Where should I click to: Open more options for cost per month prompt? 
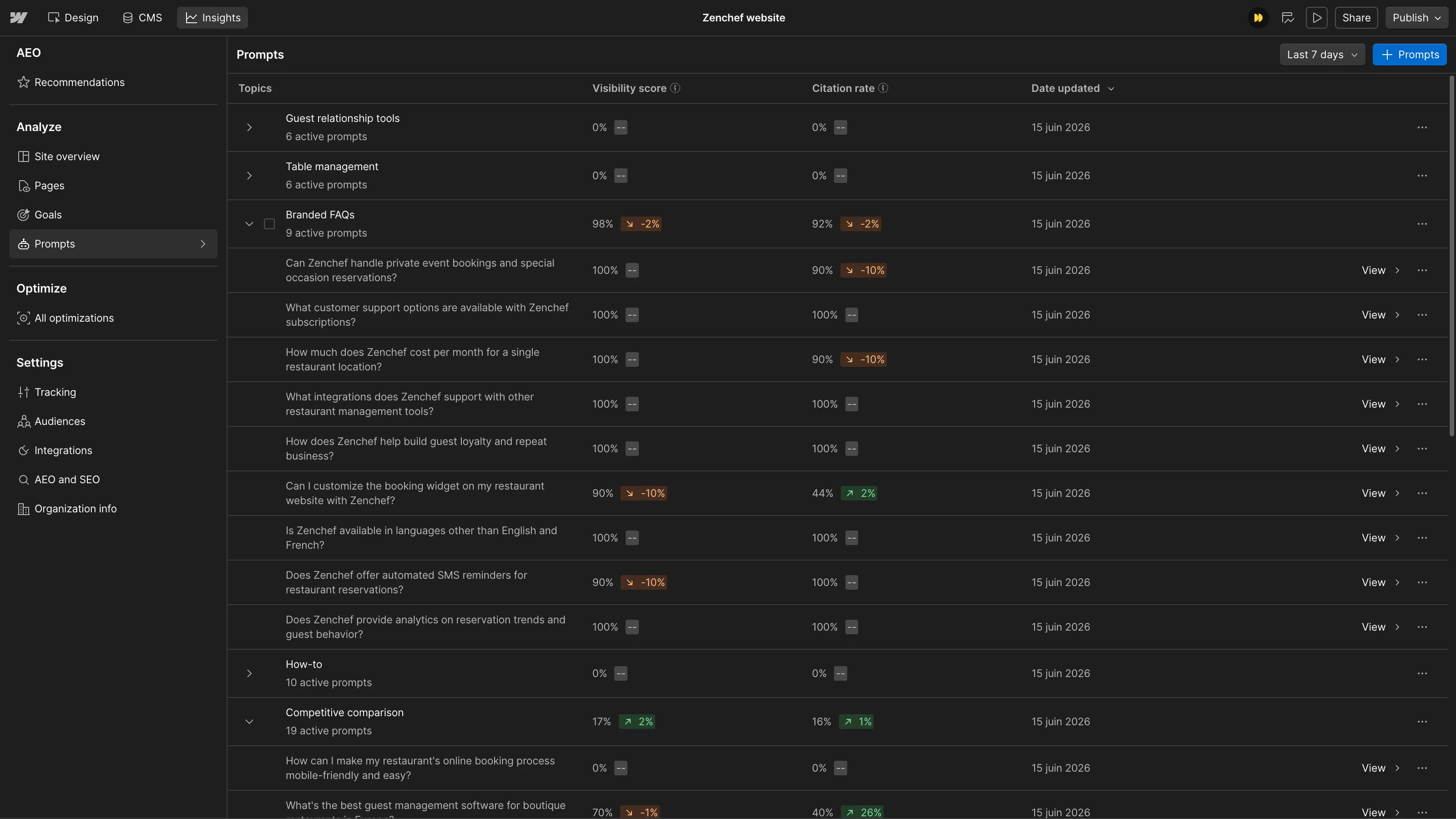[1422, 359]
